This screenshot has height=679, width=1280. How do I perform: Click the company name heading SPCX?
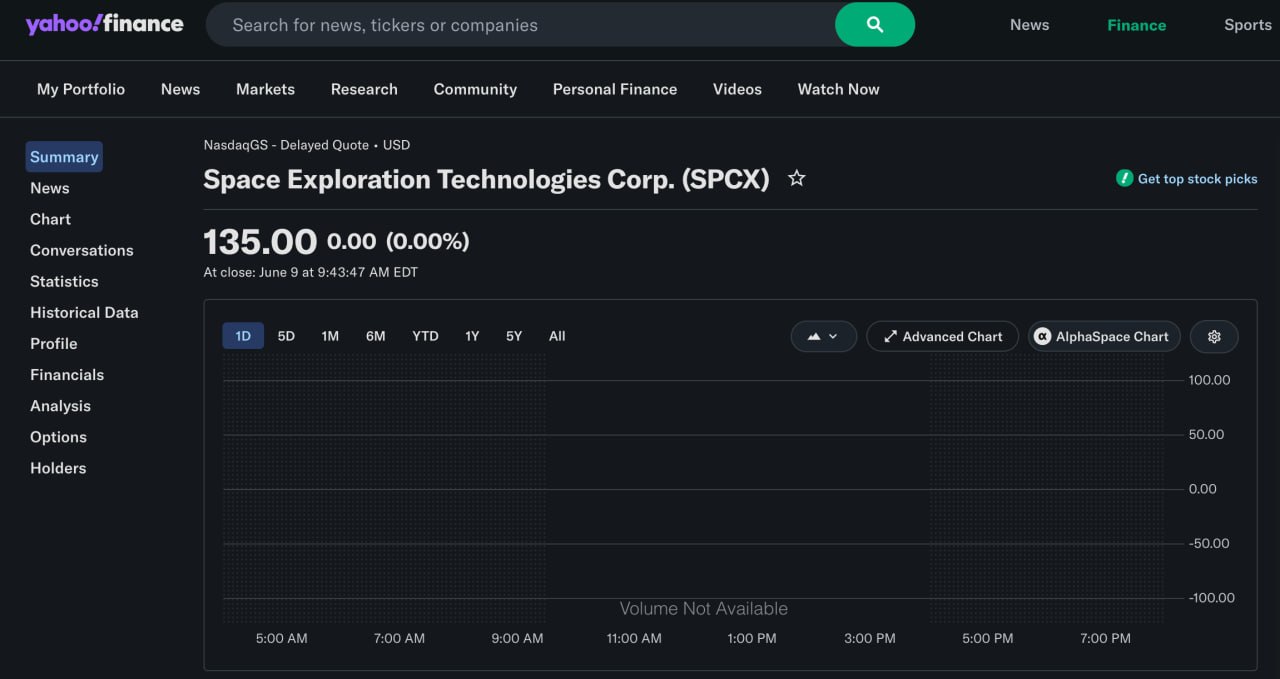(x=486, y=179)
